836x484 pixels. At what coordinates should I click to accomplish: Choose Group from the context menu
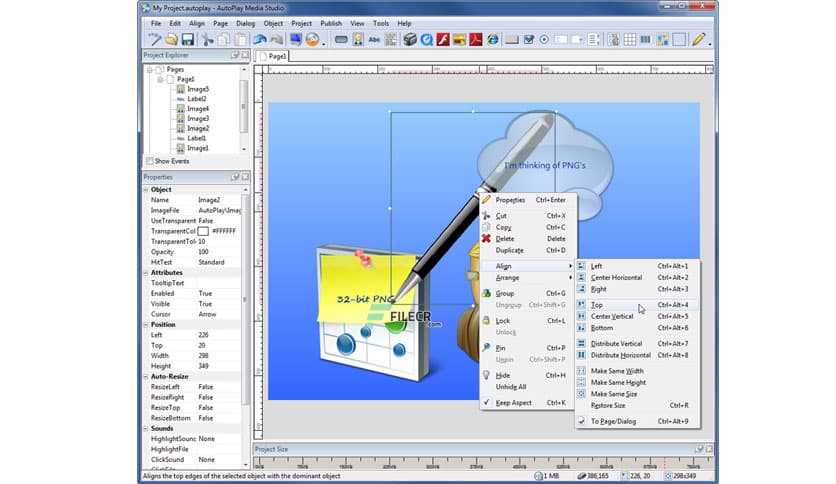(x=528, y=293)
